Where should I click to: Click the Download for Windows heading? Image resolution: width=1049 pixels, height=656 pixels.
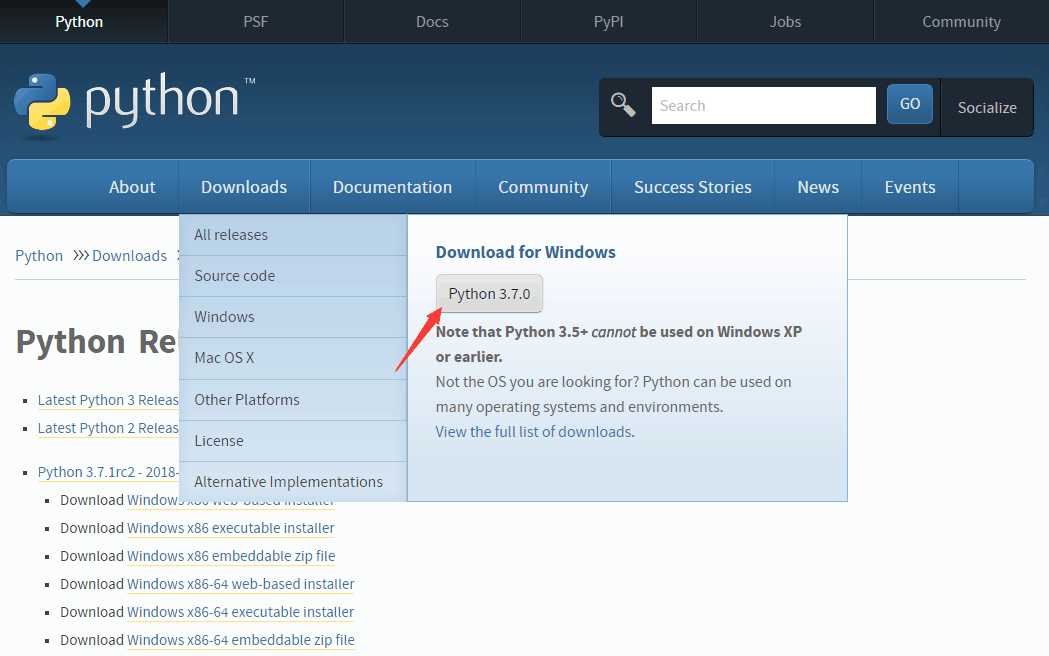pos(525,252)
